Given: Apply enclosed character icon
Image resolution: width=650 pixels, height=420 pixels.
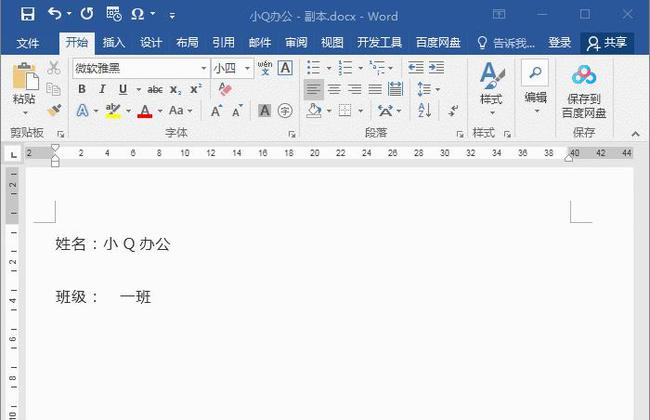Looking at the screenshot, I should pos(285,111).
